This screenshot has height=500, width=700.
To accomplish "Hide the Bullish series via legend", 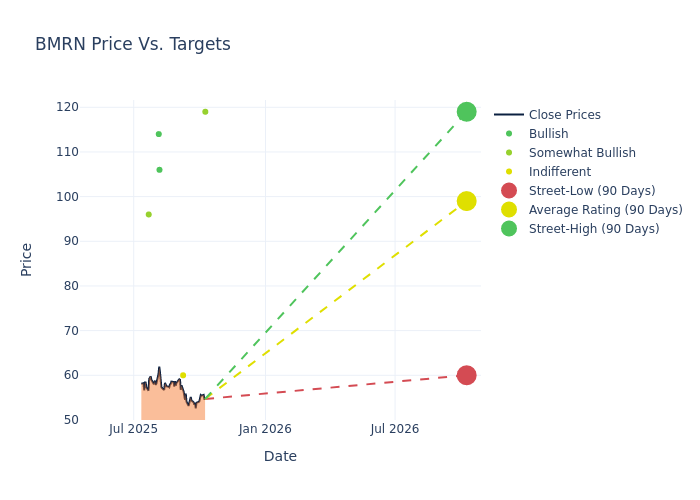I will click(x=548, y=134).
